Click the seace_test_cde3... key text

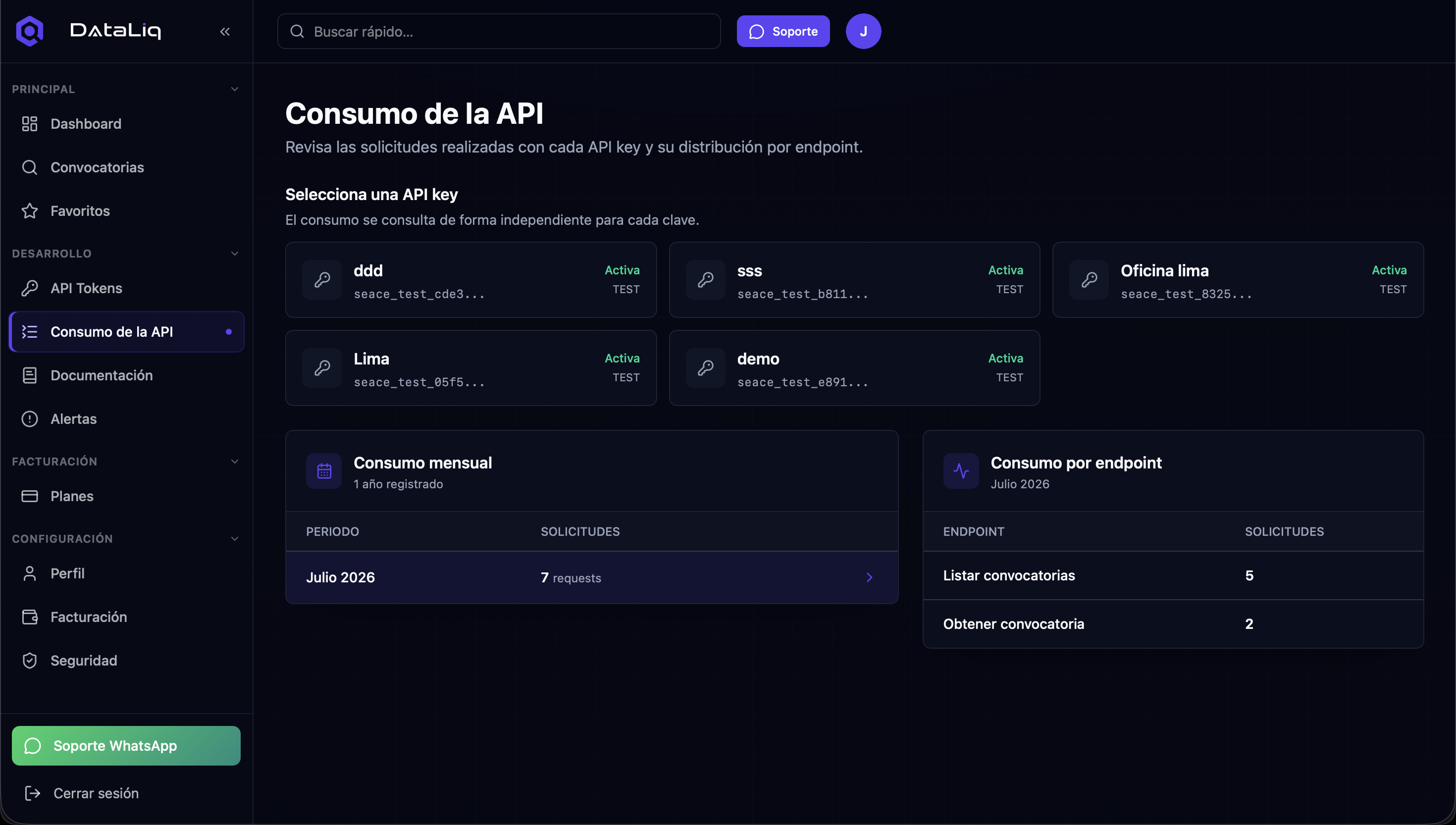tap(419, 294)
